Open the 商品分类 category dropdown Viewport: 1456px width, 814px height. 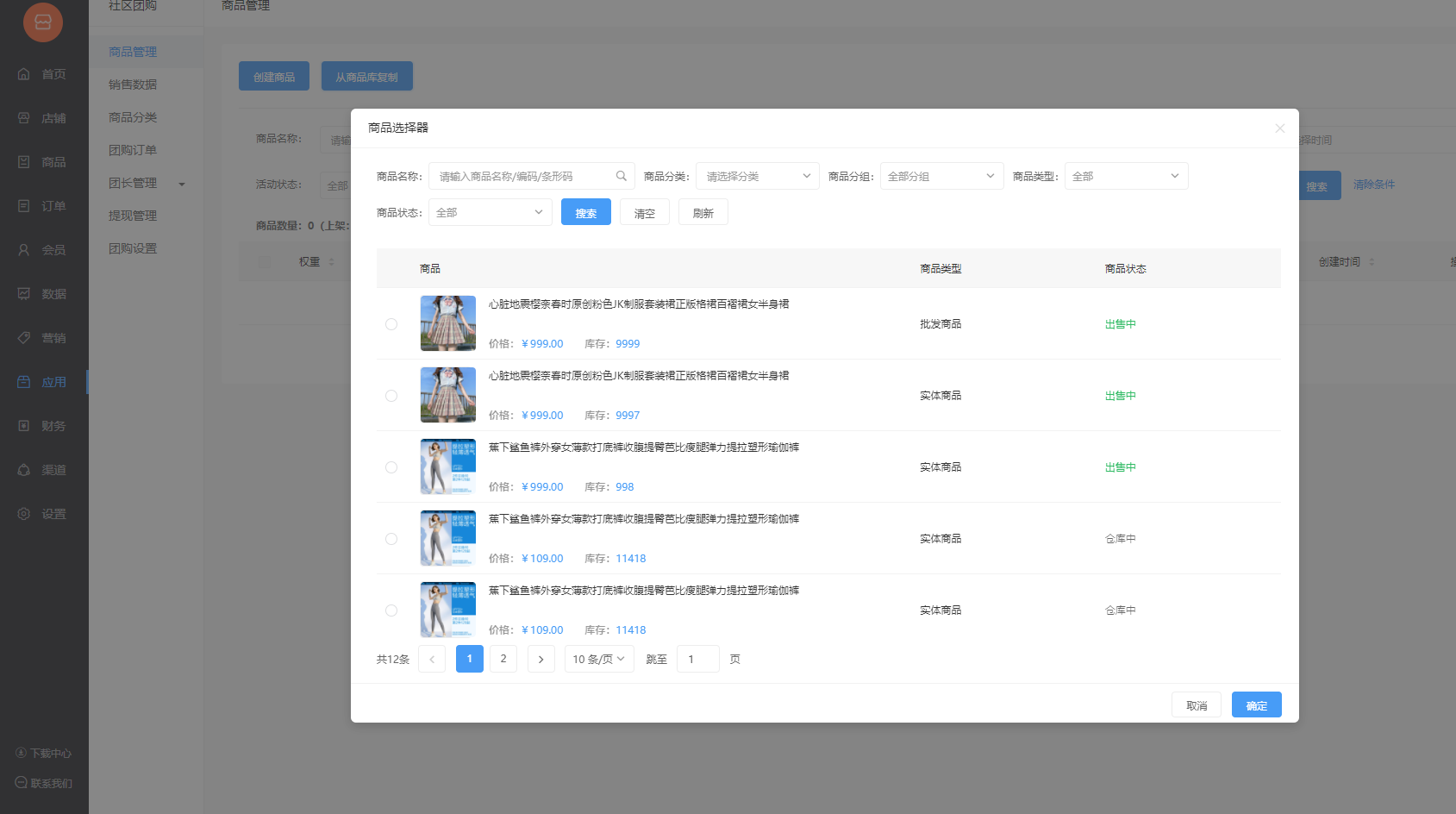point(757,176)
